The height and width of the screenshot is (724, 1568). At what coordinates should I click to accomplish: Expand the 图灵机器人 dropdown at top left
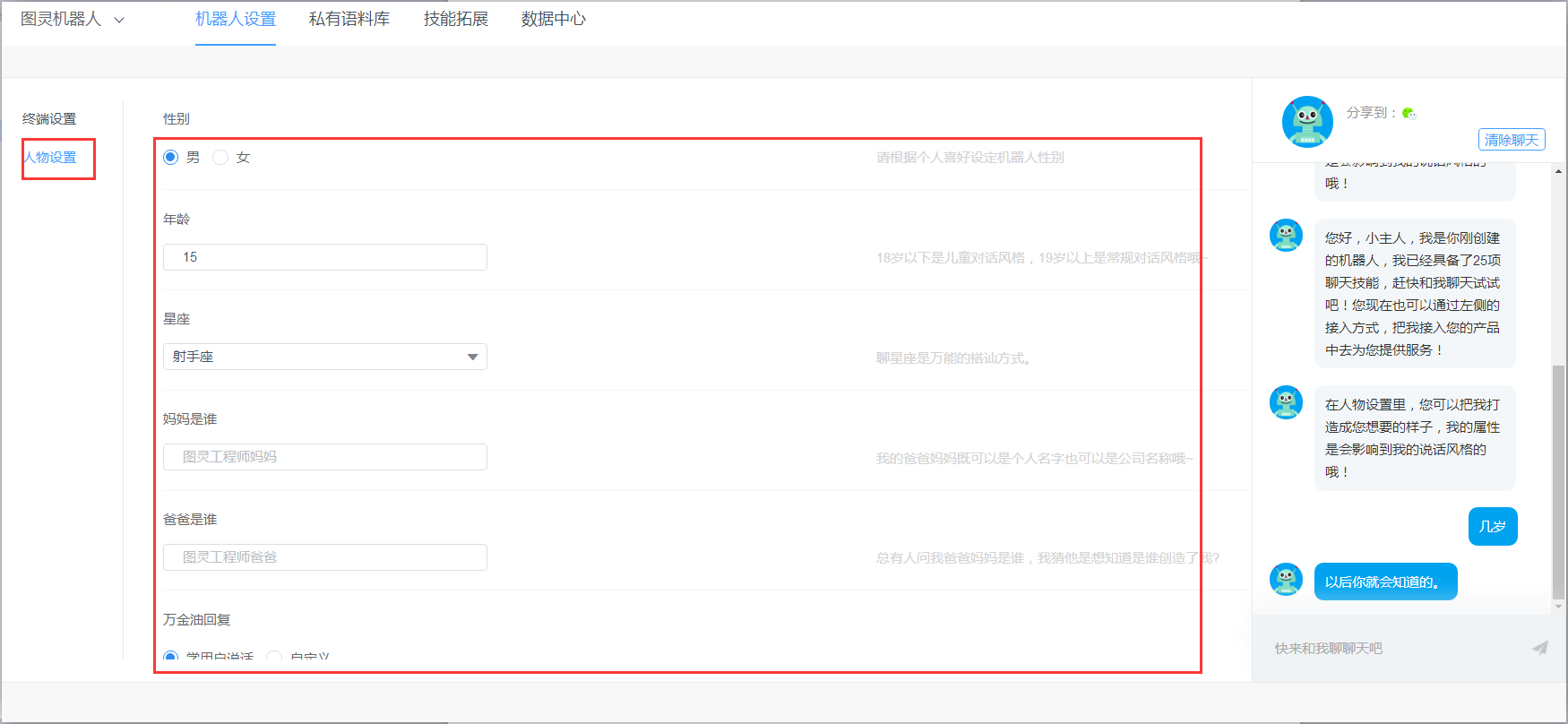[x=72, y=19]
